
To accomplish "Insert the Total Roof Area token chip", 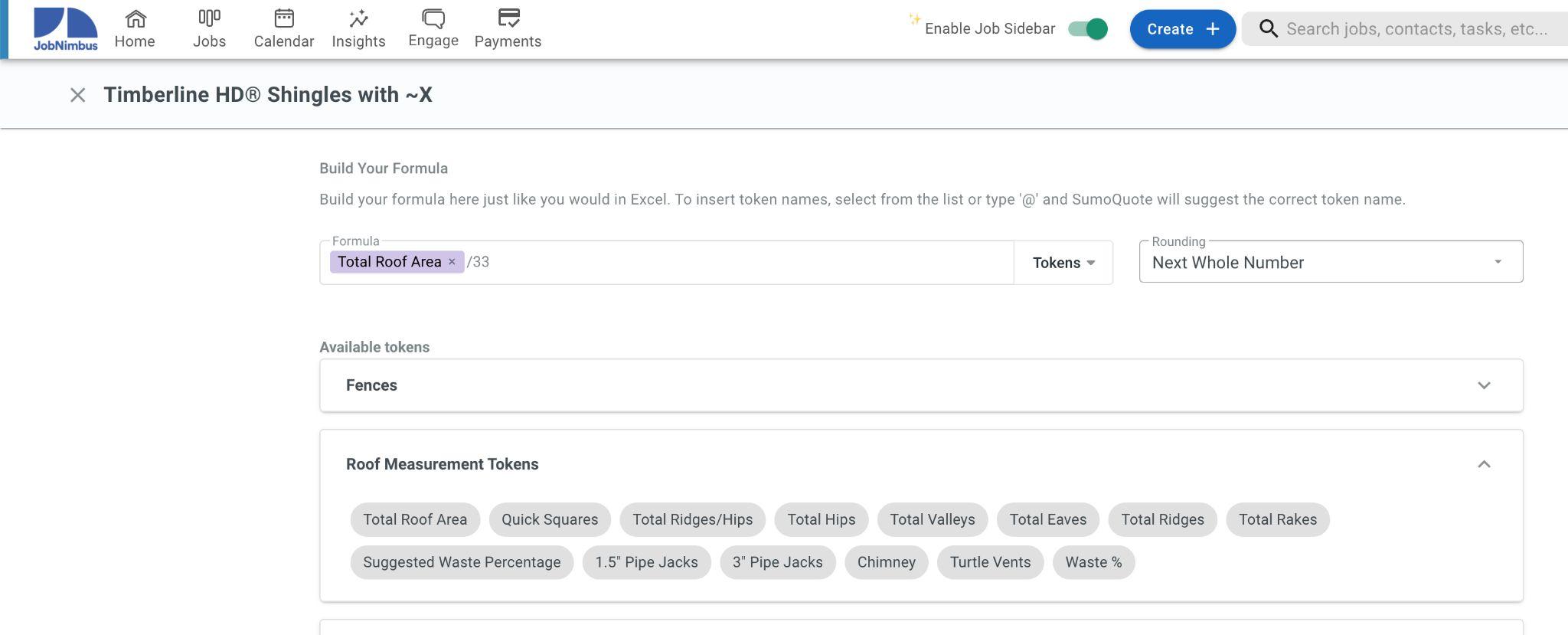I will pos(415,519).
